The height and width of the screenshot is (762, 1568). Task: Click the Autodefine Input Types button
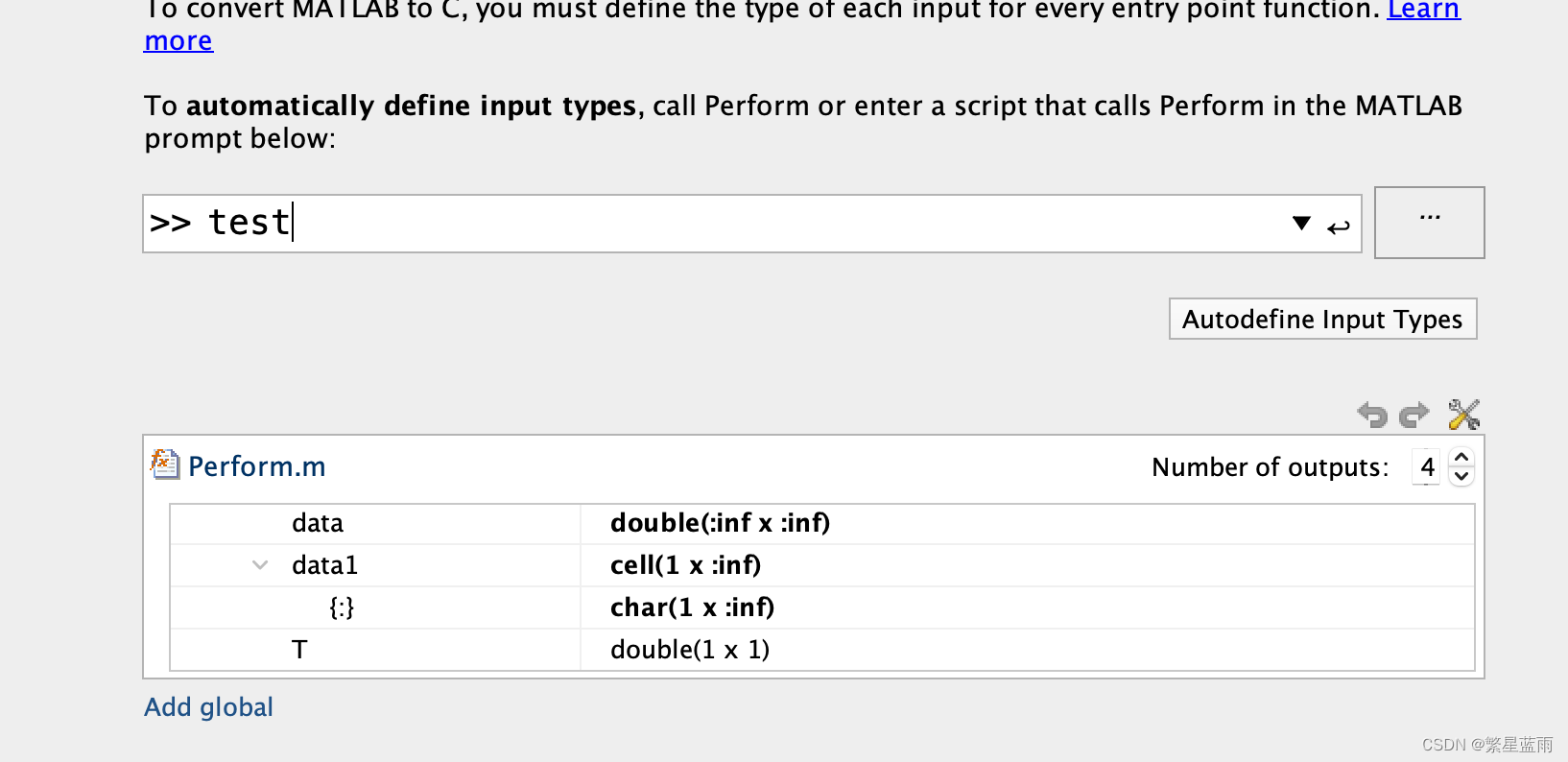click(1322, 319)
